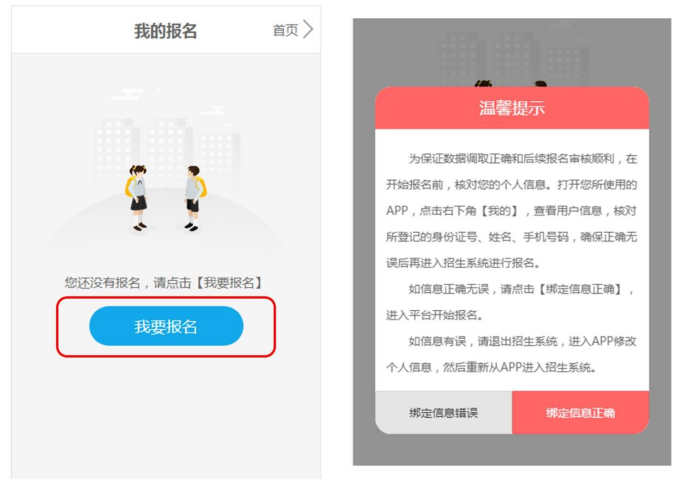Click the paragraph starting 如信息有误
This screenshot has height=489, width=692.
tap(511, 354)
